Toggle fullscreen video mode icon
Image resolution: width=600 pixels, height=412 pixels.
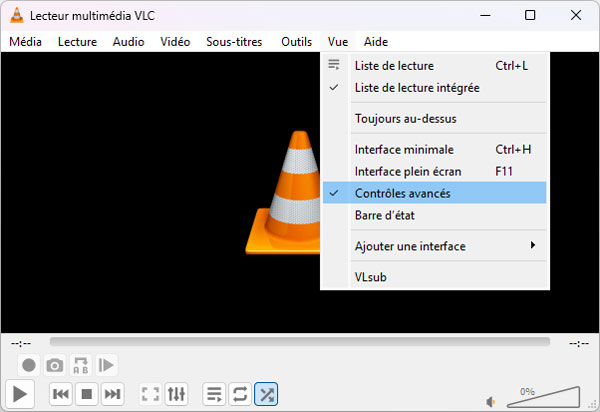(x=150, y=394)
